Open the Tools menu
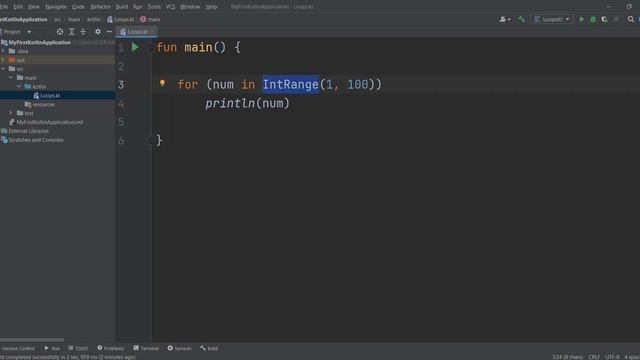 point(154,7)
